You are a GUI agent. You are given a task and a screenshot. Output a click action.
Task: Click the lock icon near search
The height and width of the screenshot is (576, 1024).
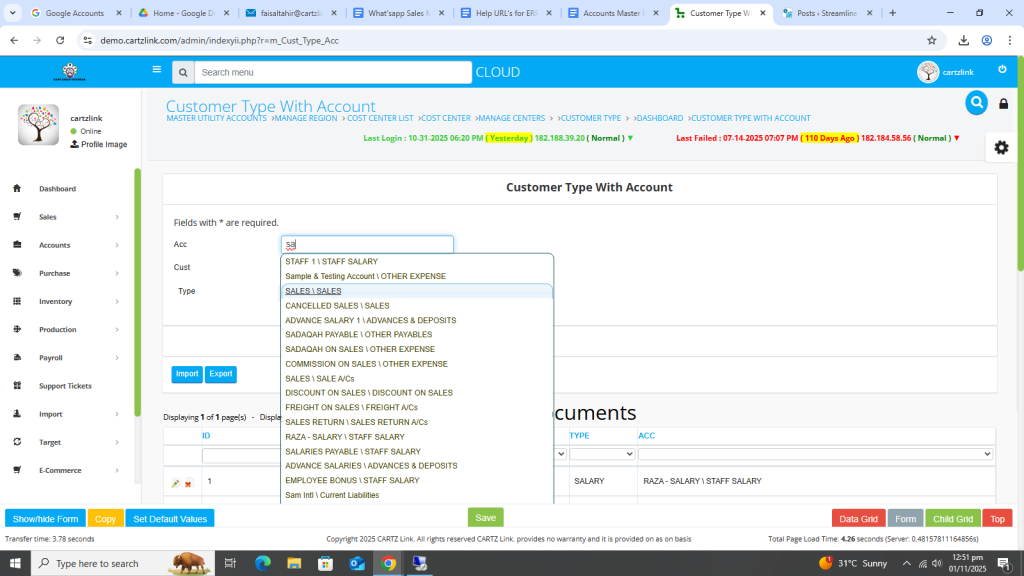click(1004, 104)
